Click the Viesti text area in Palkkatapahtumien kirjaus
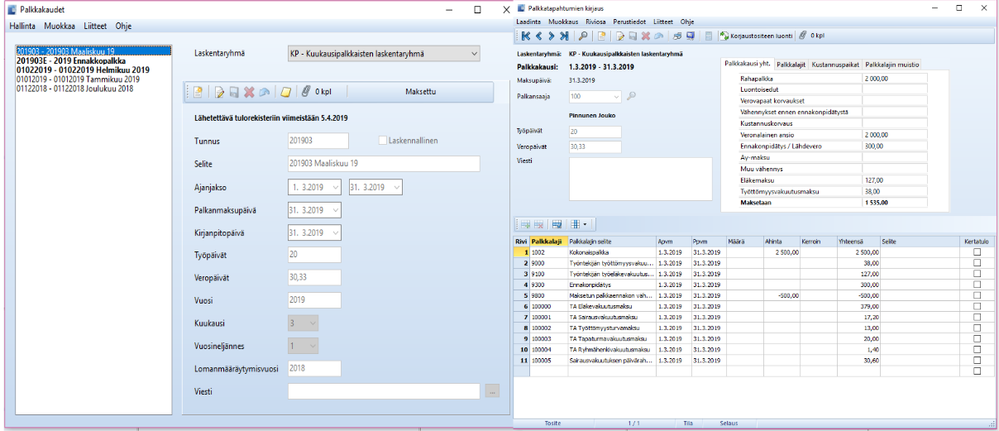Image resolution: width=999 pixels, height=431 pixels. coord(640,179)
